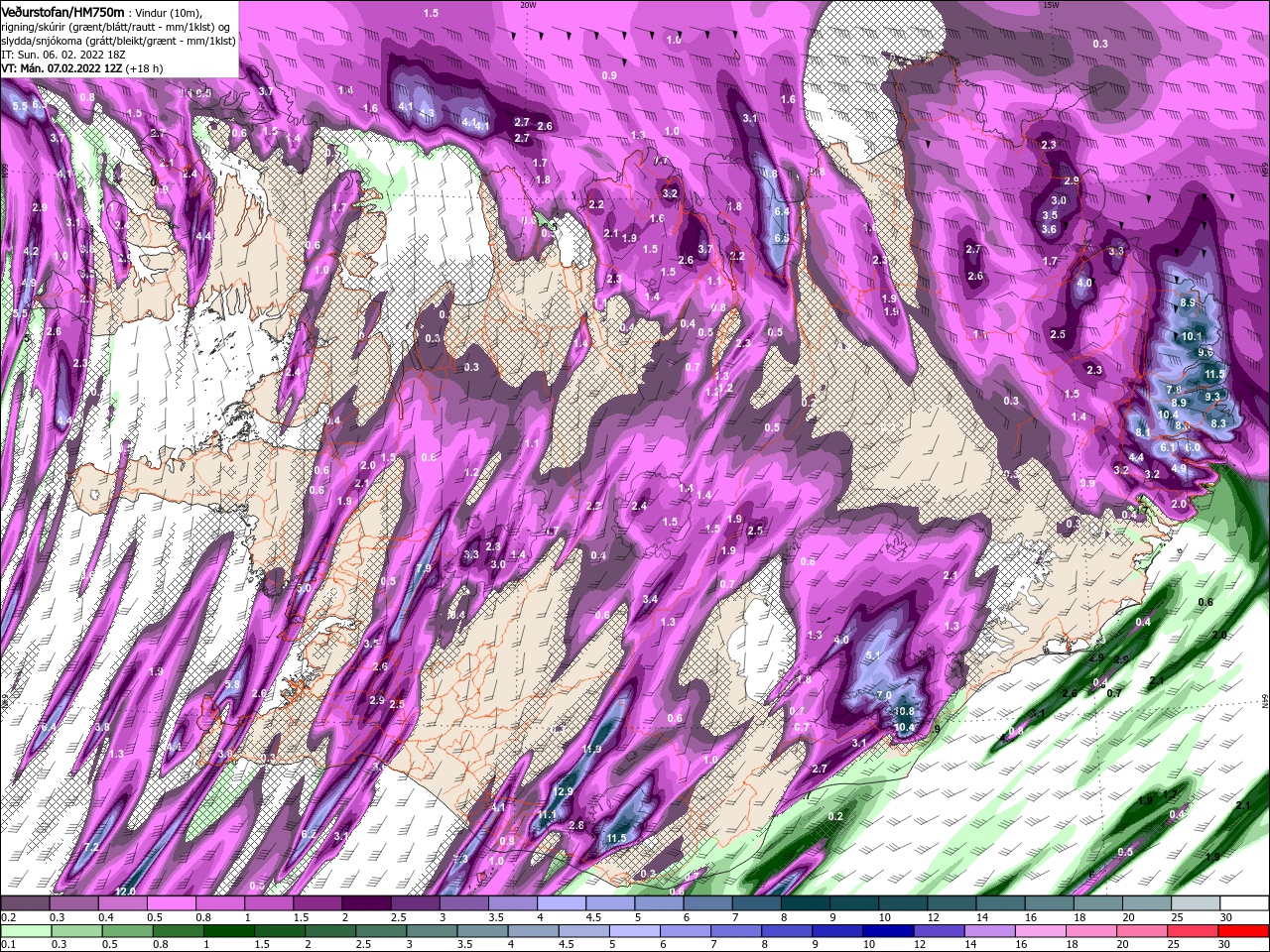Click the '9.6' precipitation value in the east
The height and width of the screenshot is (952, 1270).
coord(1206,352)
